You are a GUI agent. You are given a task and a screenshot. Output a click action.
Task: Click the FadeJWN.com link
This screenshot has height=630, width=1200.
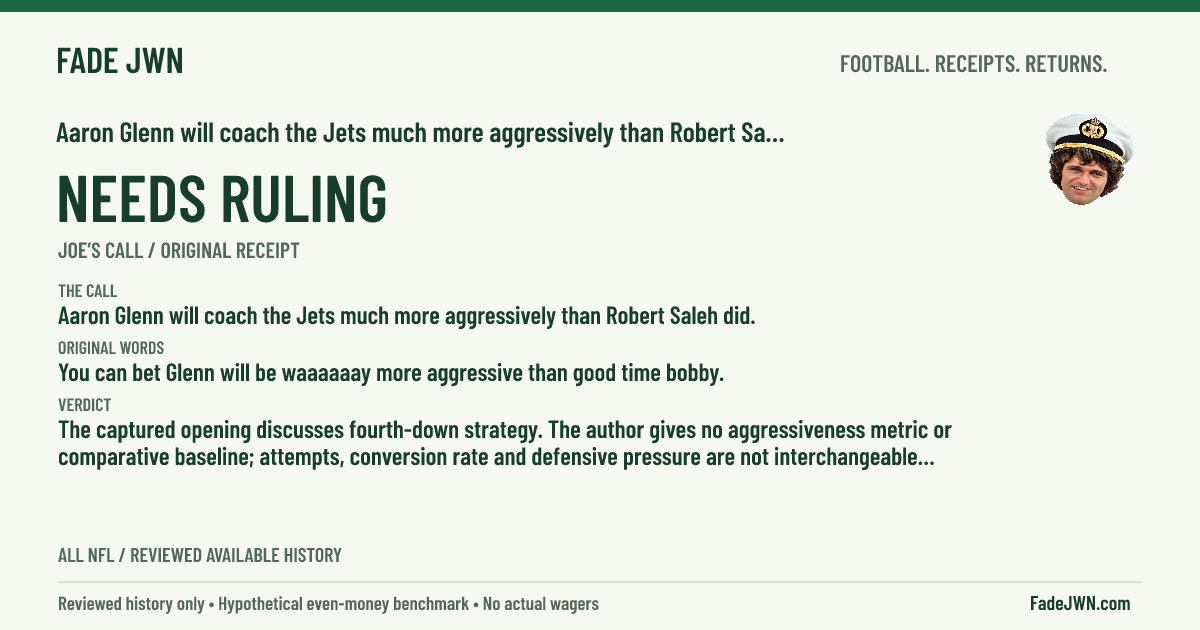point(1080,603)
